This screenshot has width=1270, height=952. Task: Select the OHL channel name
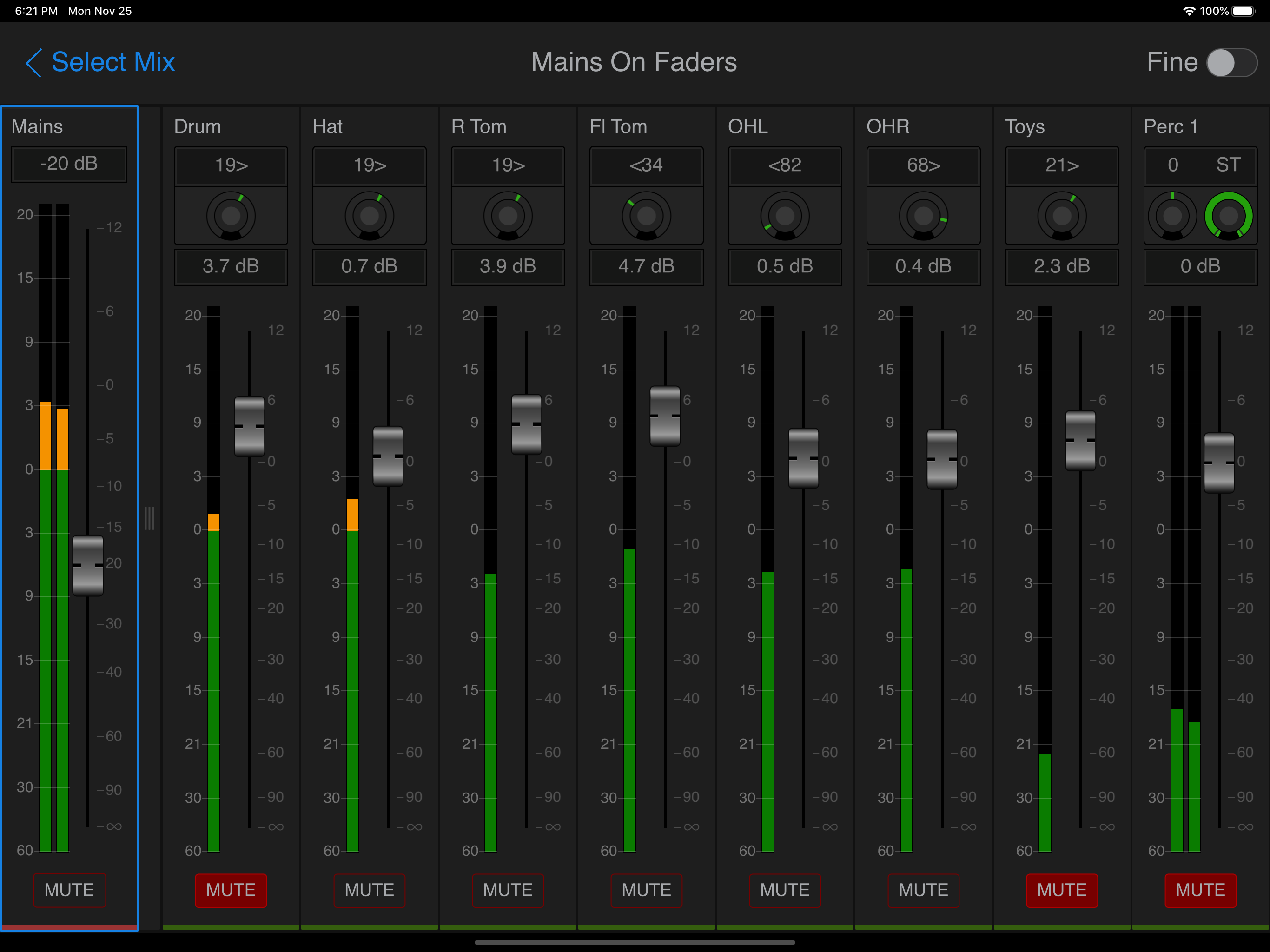pyautogui.click(x=748, y=126)
